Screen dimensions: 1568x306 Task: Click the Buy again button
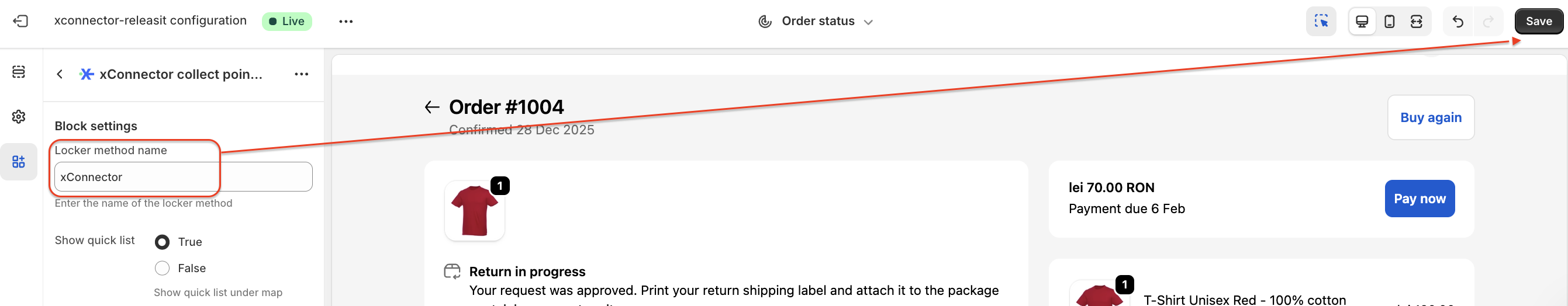(x=1431, y=117)
